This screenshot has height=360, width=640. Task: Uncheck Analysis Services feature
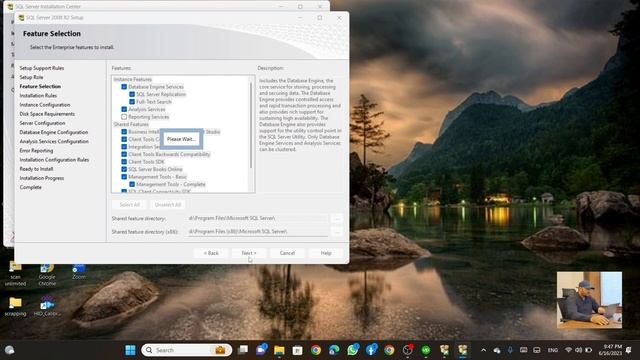124,109
